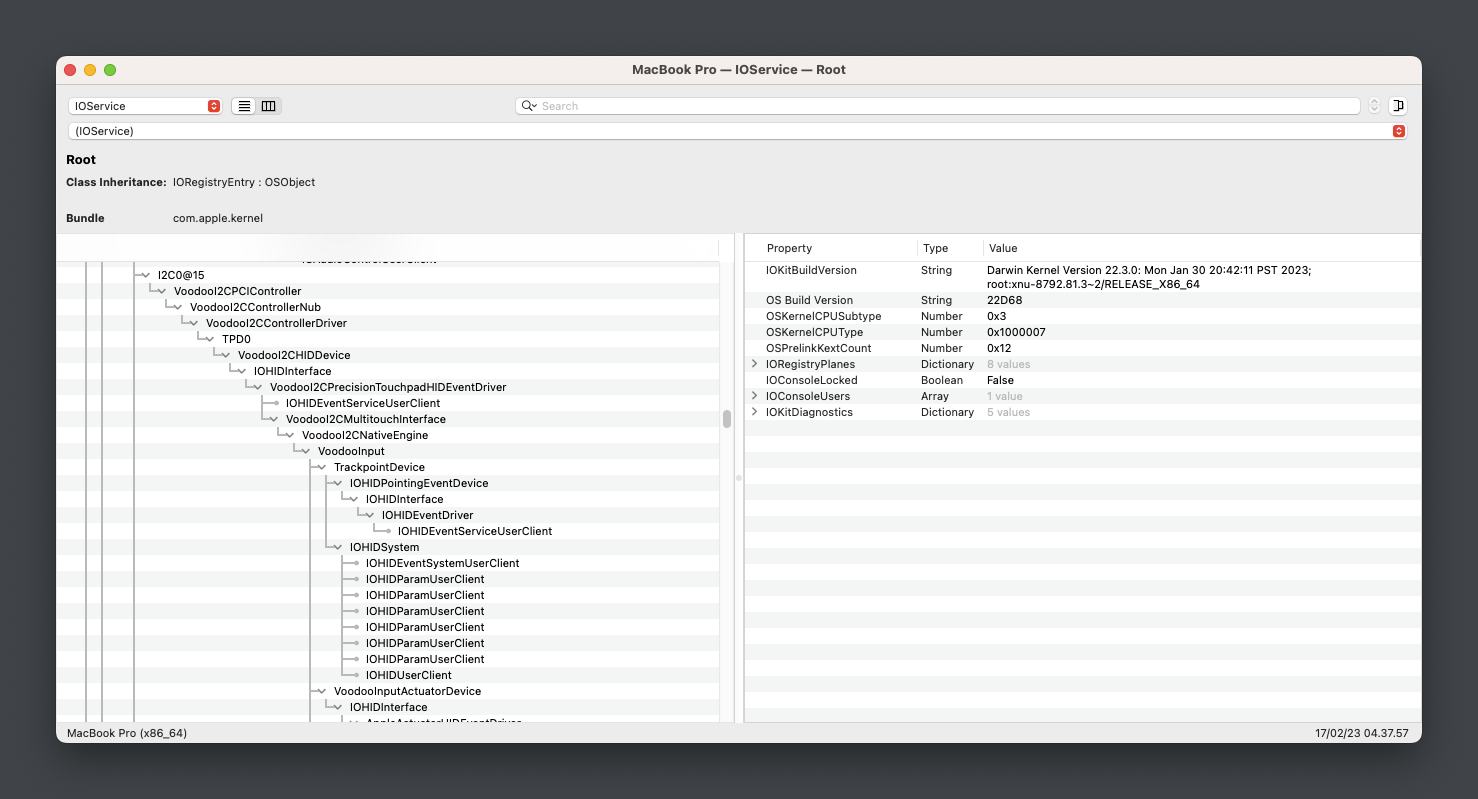Select the OSKernelCPUType property

(x=1083, y=332)
